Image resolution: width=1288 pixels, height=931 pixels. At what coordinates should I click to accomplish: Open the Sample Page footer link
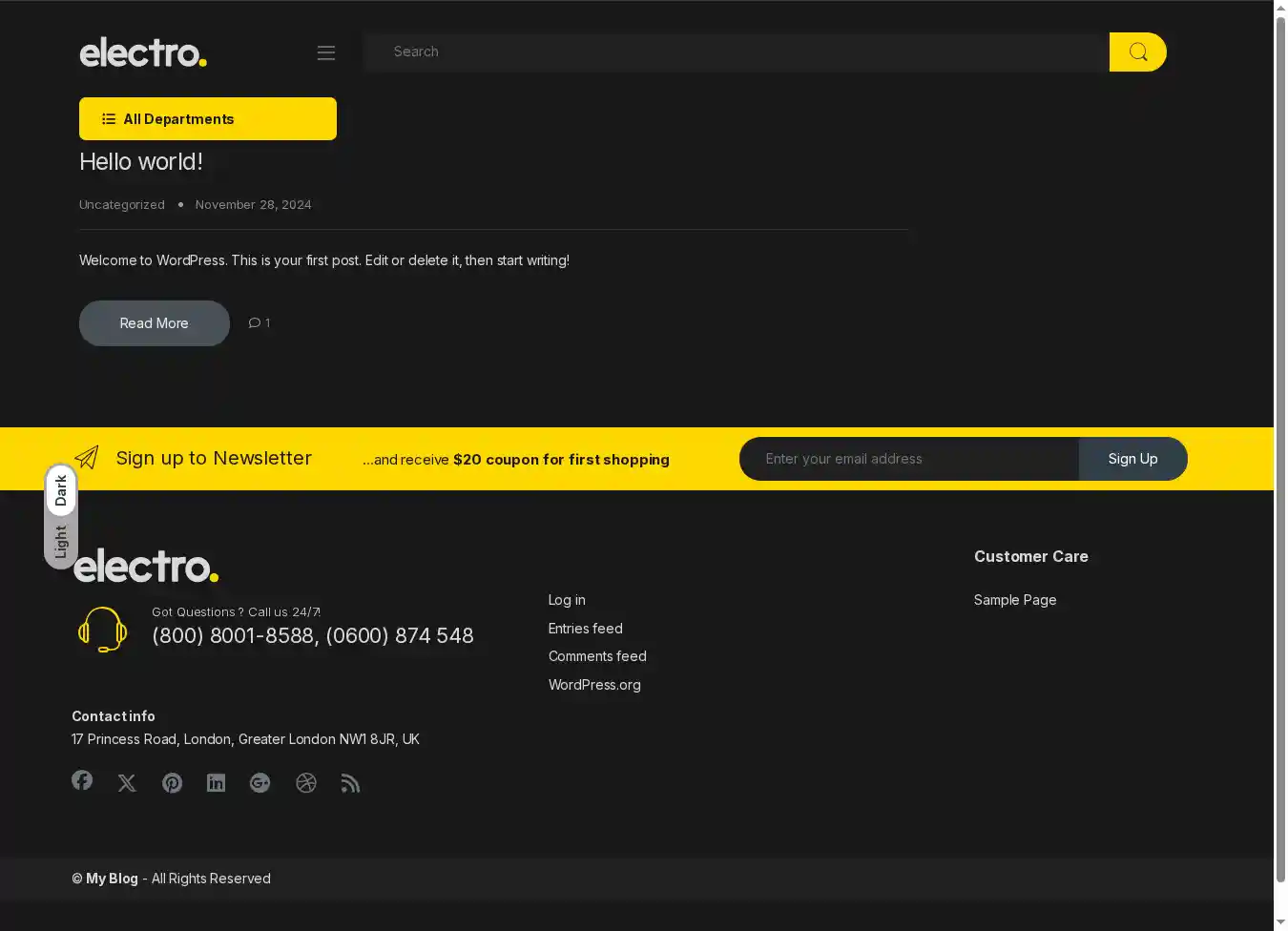(1014, 600)
